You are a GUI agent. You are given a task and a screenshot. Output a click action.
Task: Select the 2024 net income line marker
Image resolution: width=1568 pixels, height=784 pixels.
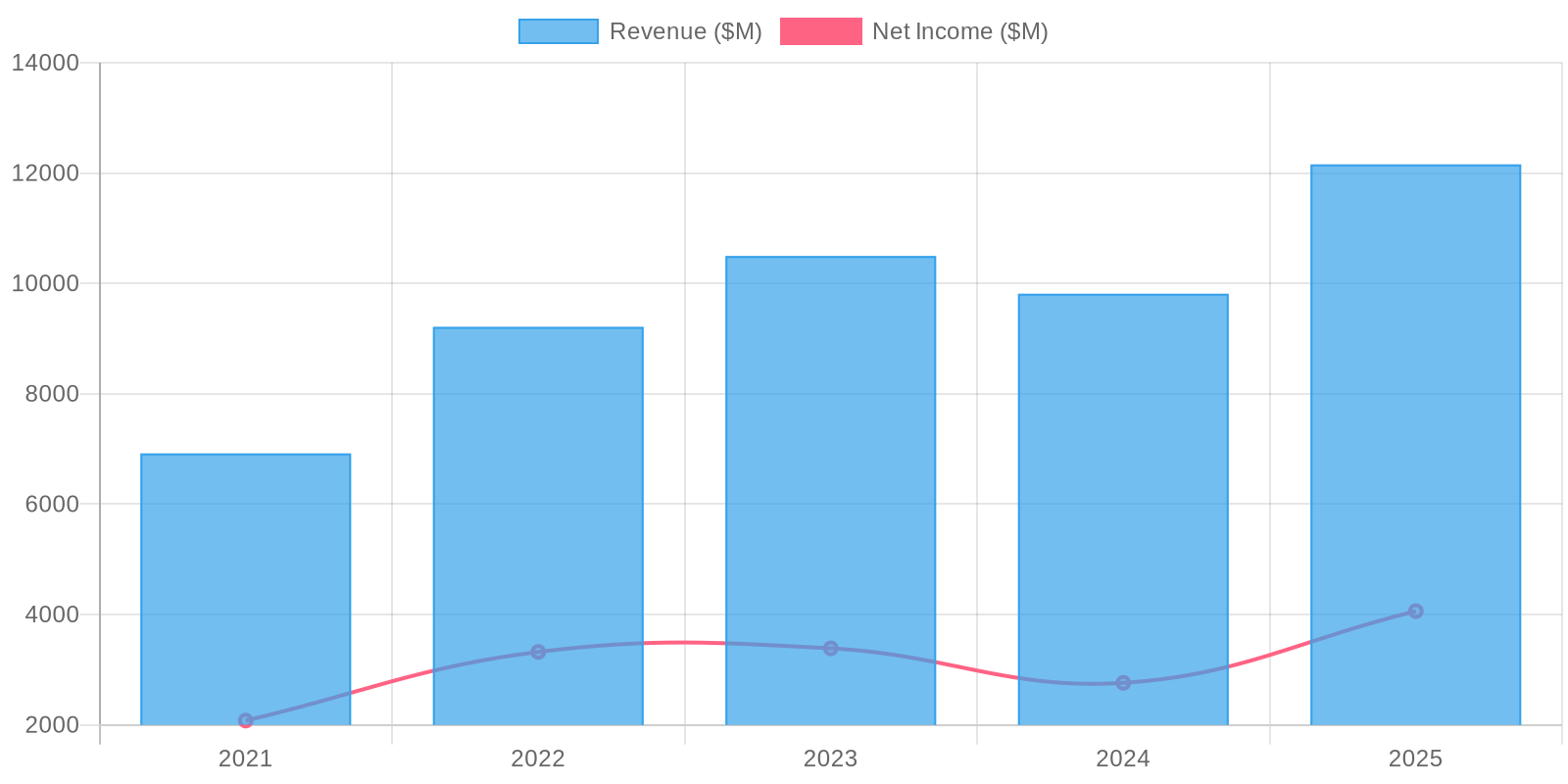tap(1123, 682)
